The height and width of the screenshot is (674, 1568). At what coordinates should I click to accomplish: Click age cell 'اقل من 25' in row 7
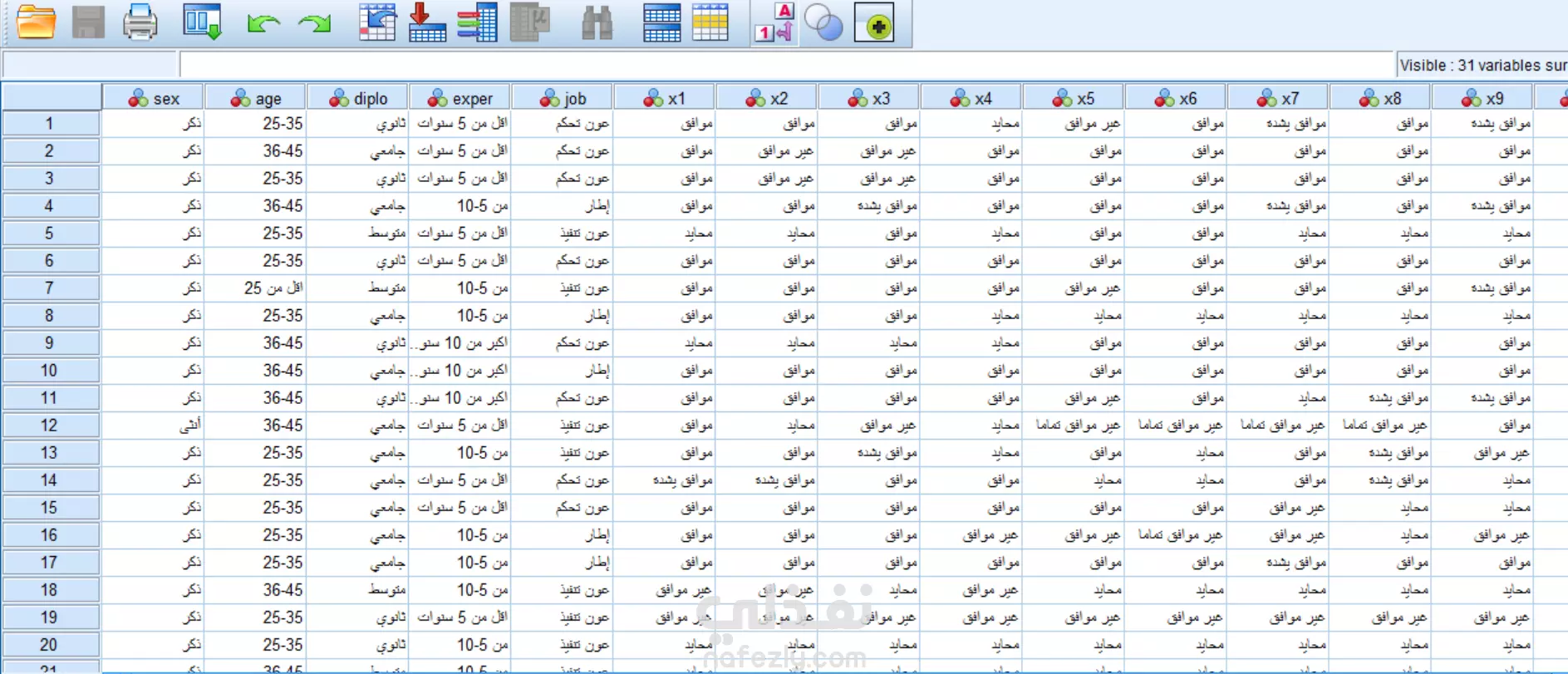[x=256, y=288]
